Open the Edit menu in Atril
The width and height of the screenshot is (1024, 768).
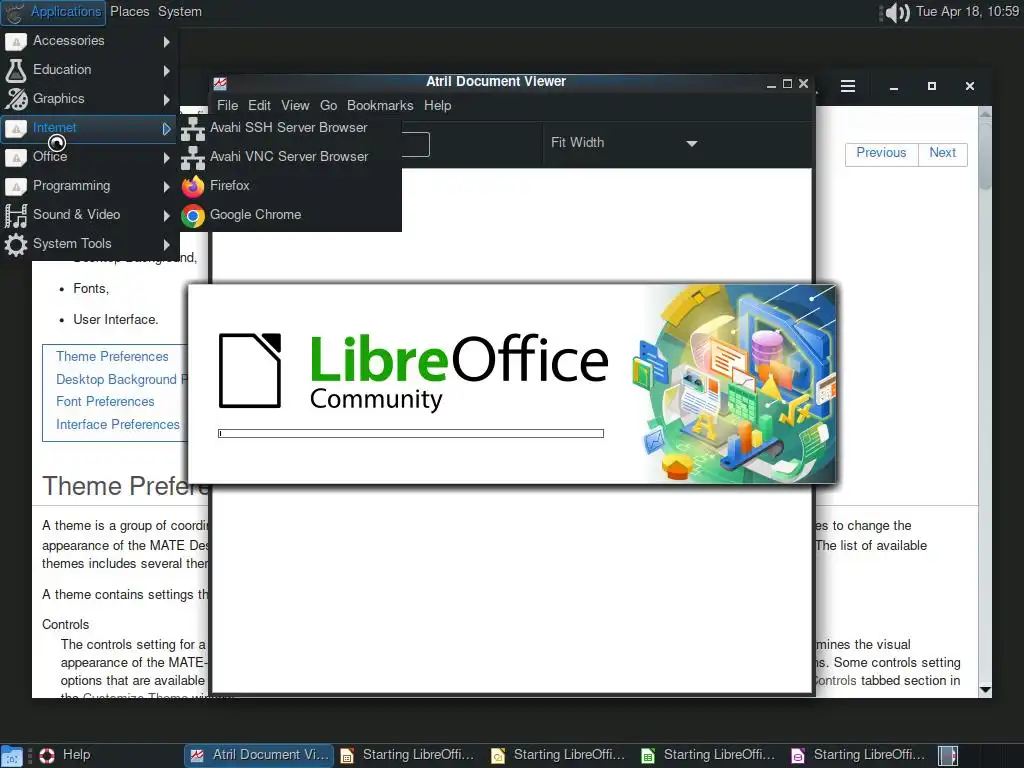point(259,105)
